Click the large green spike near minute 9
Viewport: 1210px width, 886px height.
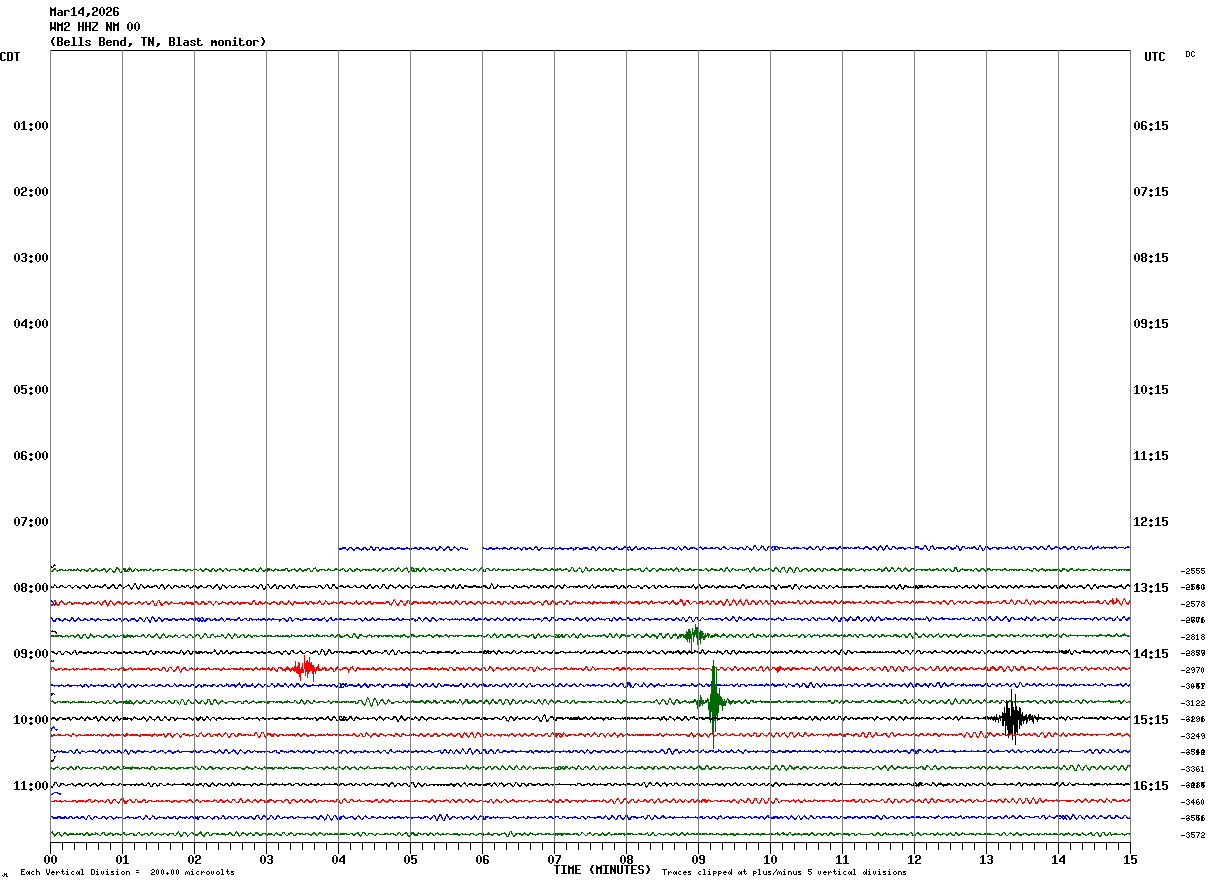point(713,701)
